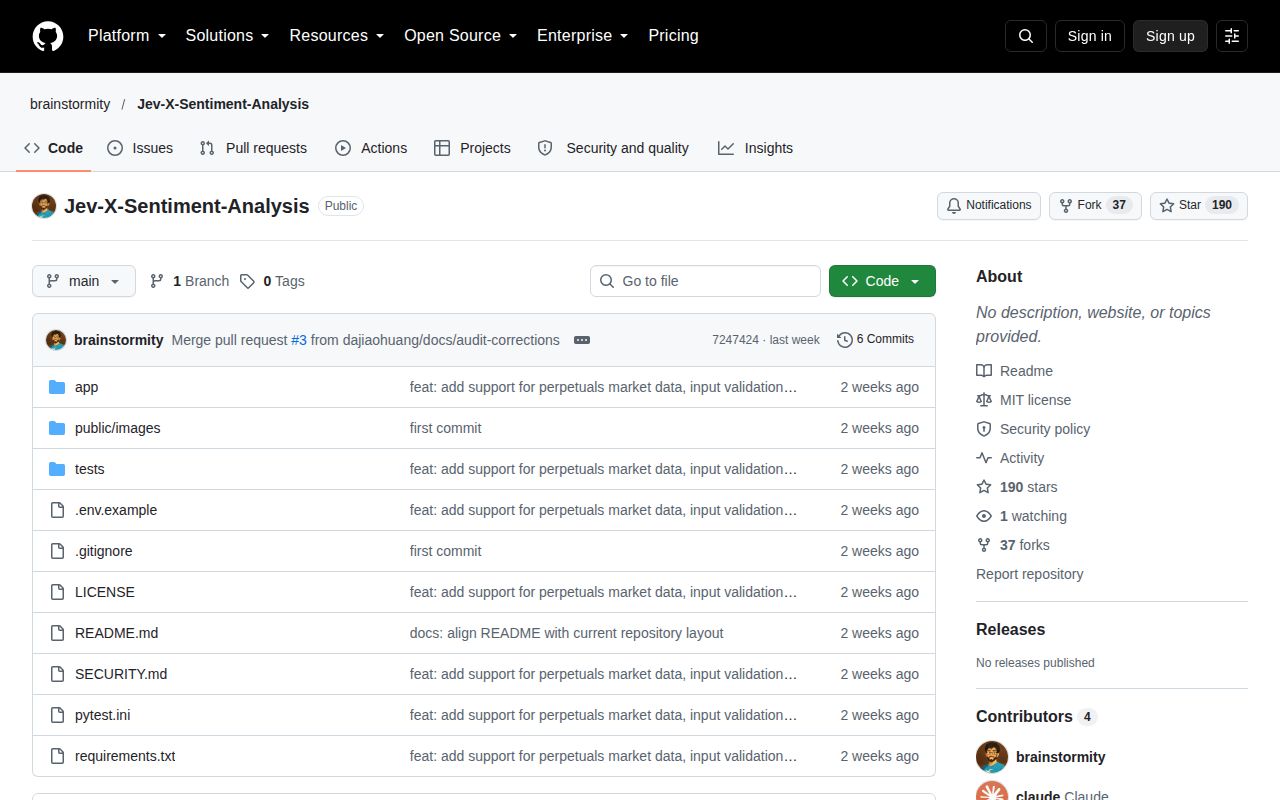View the 6 Commits history
The image size is (1280, 800).
point(875,340)
